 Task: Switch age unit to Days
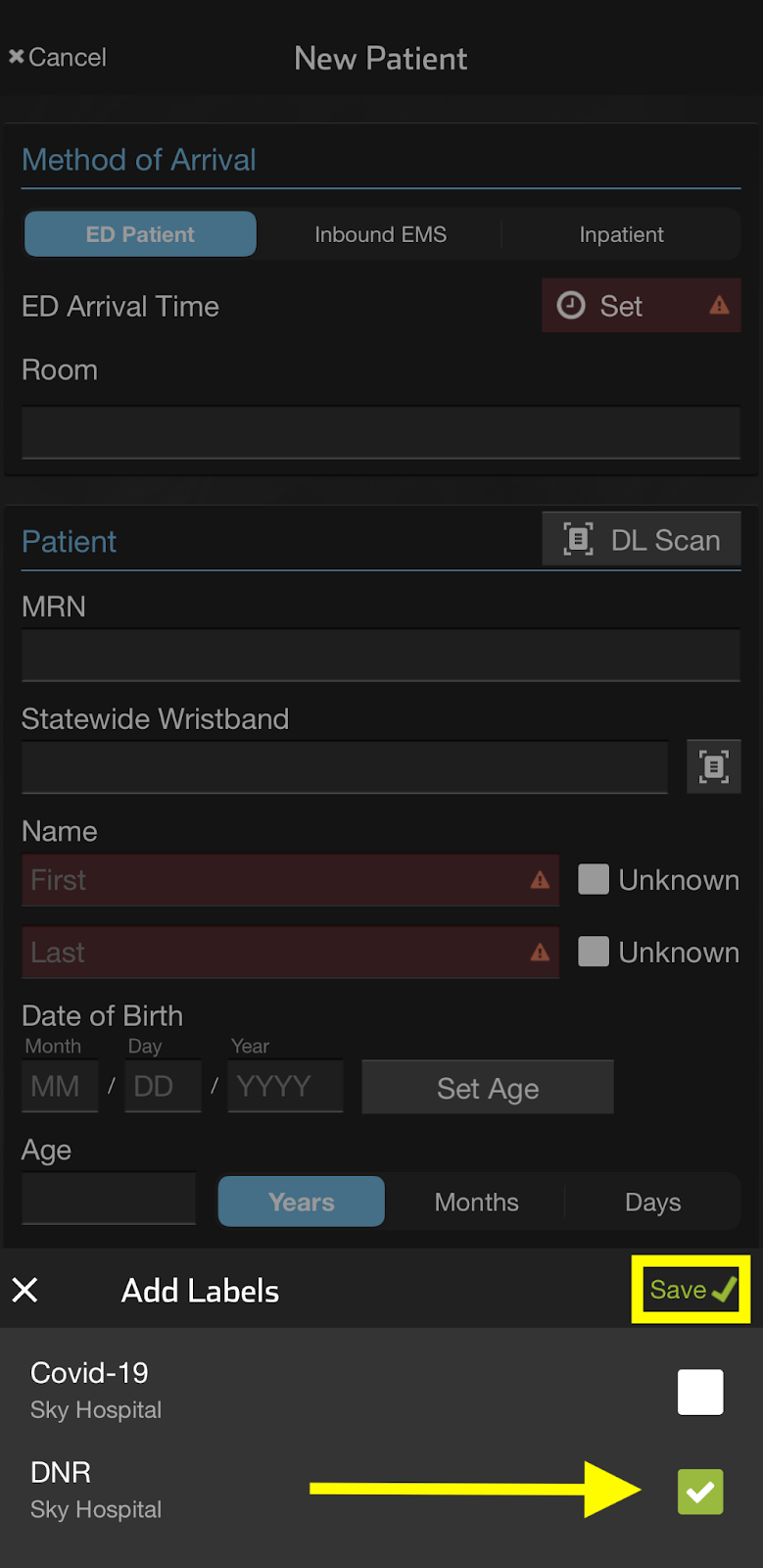pos(652,1201)
